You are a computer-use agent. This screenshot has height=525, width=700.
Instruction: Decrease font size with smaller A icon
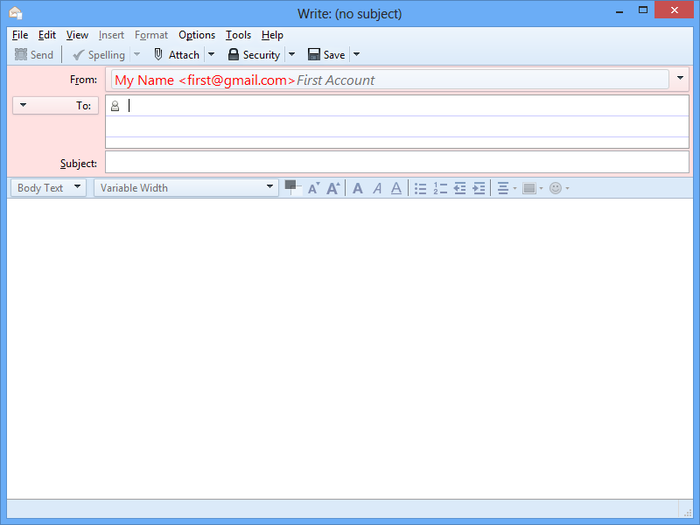click(313, 188)
